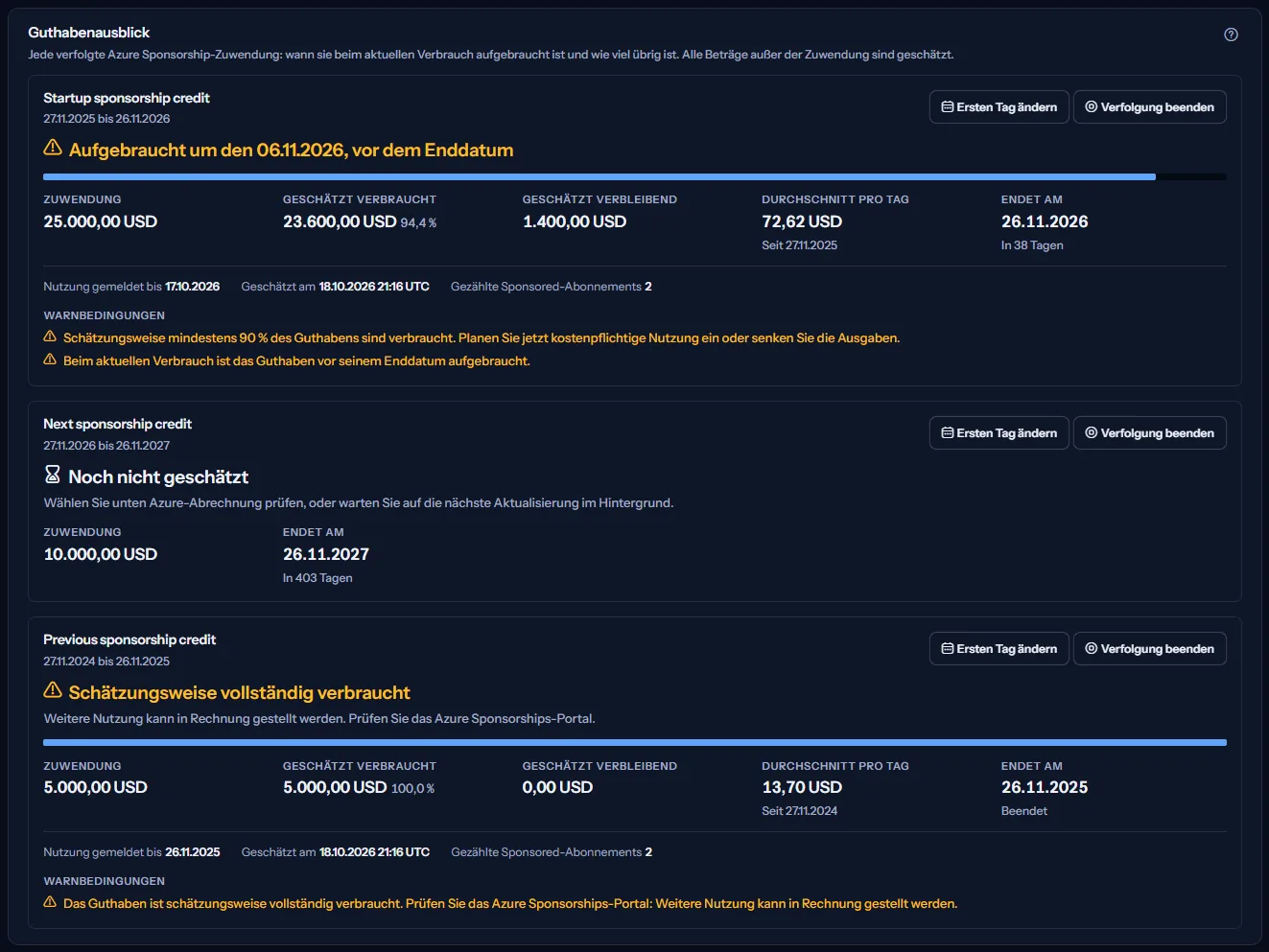The height and width of the screenshot is (952, 1269).
Task: Click the 'Previous sponsorship credit' title
Action: pos(129,639)
